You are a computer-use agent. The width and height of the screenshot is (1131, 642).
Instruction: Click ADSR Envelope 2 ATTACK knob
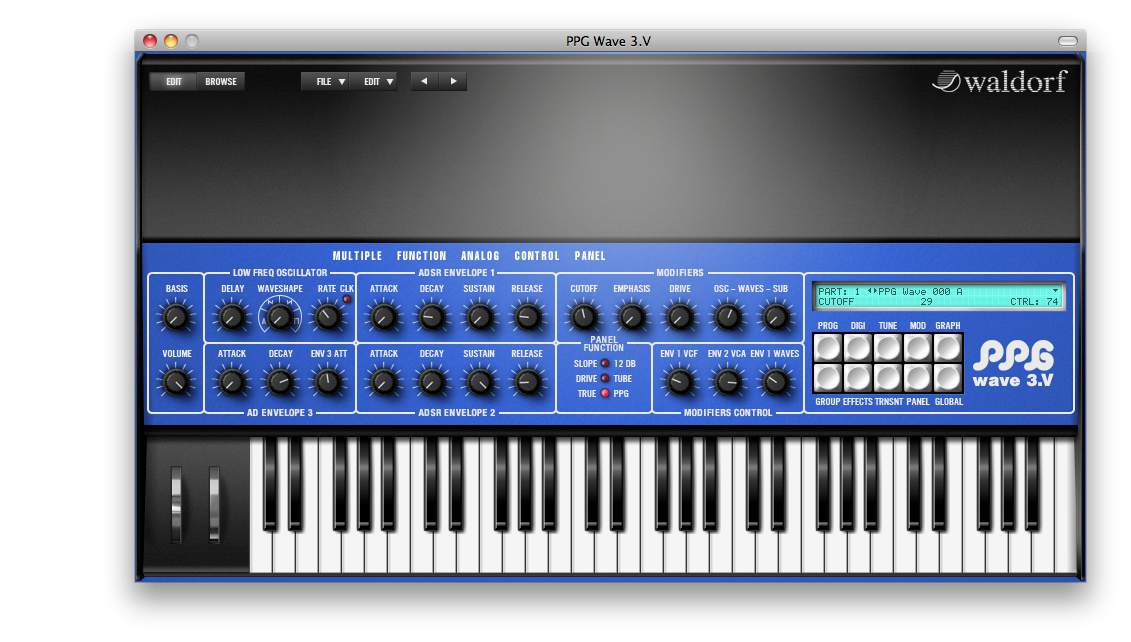(384, 382)
